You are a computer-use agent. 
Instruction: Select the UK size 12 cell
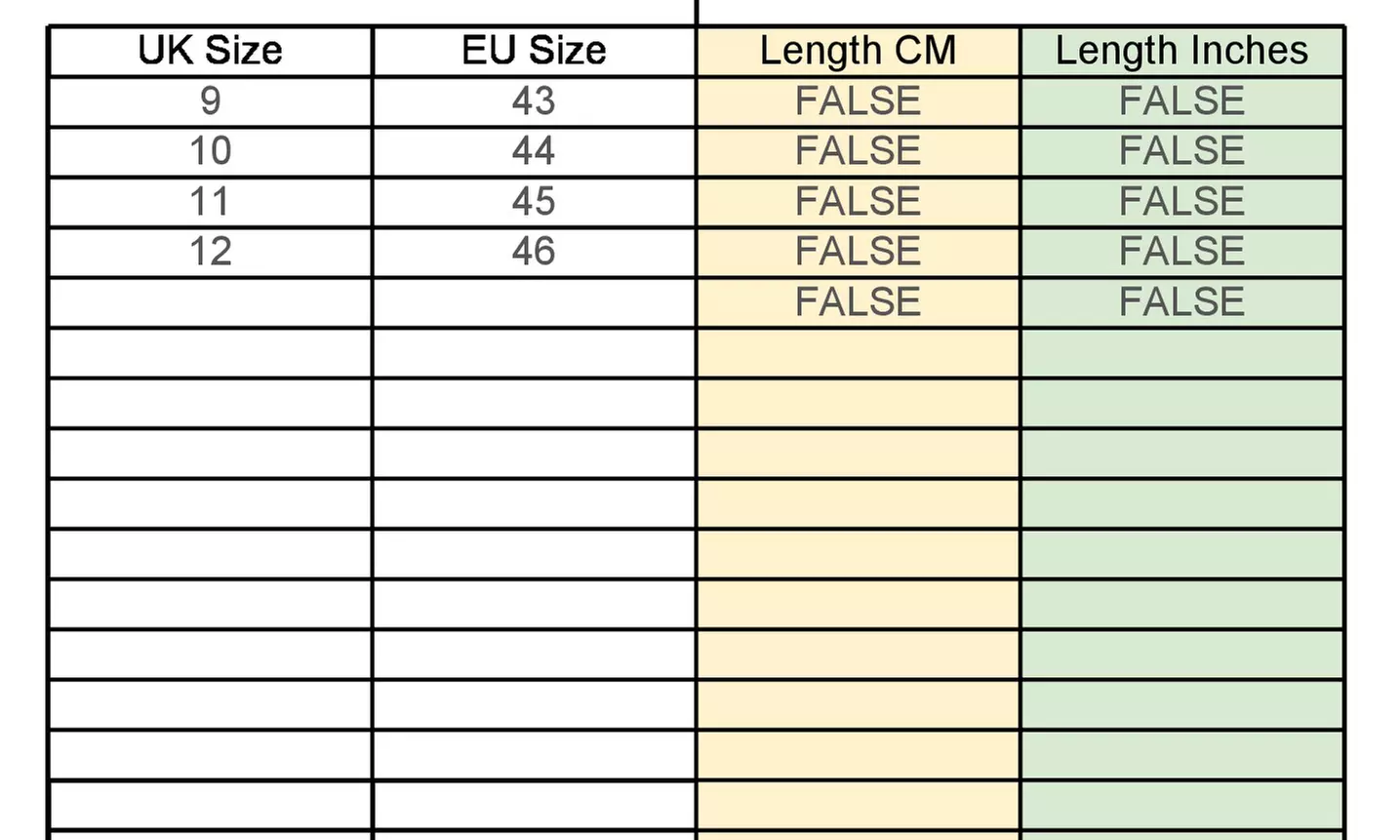point(210,252)
